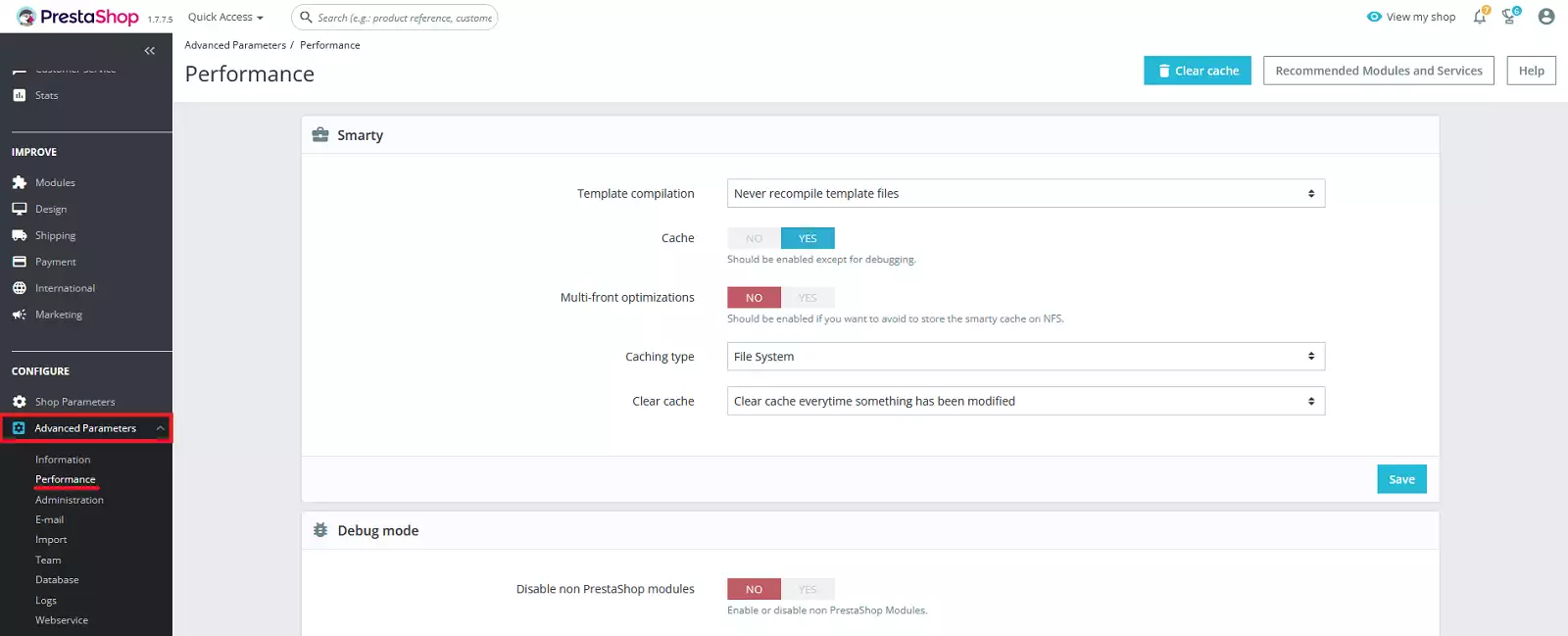Click the Modules puzzle icon
The height and width of the screenshot is (636, 1568).
(x=20, y=182)
